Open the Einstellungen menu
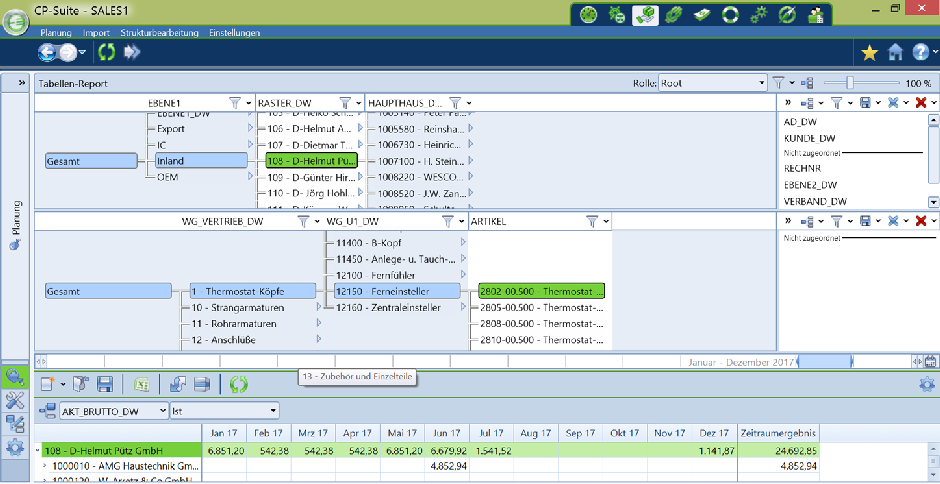 pyautogui.click(x=235, y=33)
